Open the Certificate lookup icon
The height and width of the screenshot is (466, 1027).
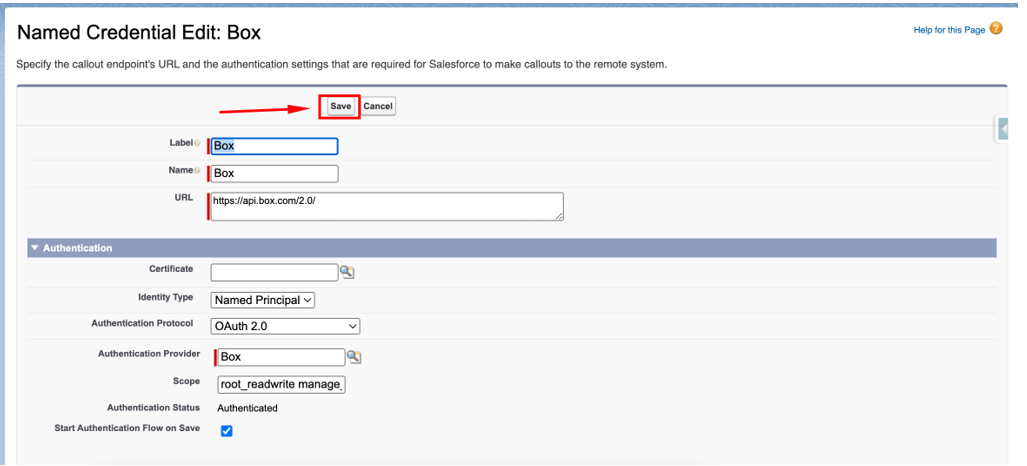coord(347,272)
